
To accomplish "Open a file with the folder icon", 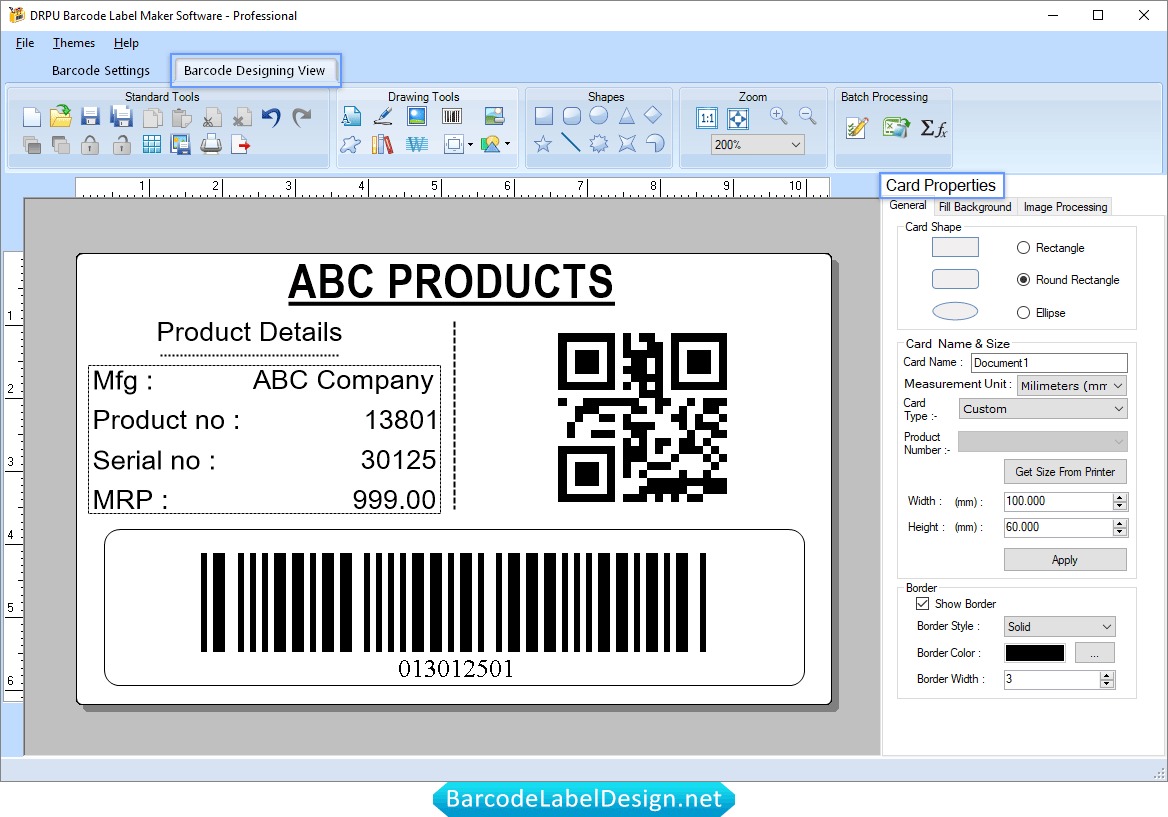I will (x=61, y=116).
